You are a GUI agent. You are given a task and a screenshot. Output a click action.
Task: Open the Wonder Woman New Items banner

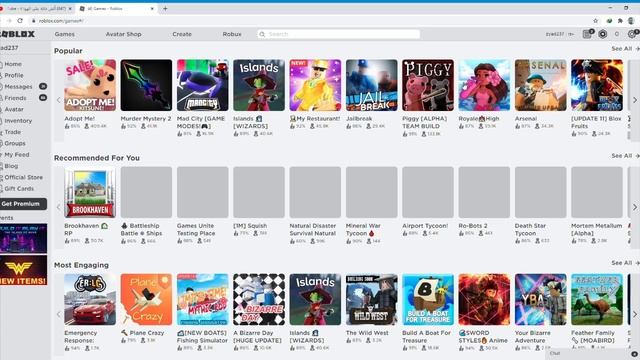(x=23, y=271)
